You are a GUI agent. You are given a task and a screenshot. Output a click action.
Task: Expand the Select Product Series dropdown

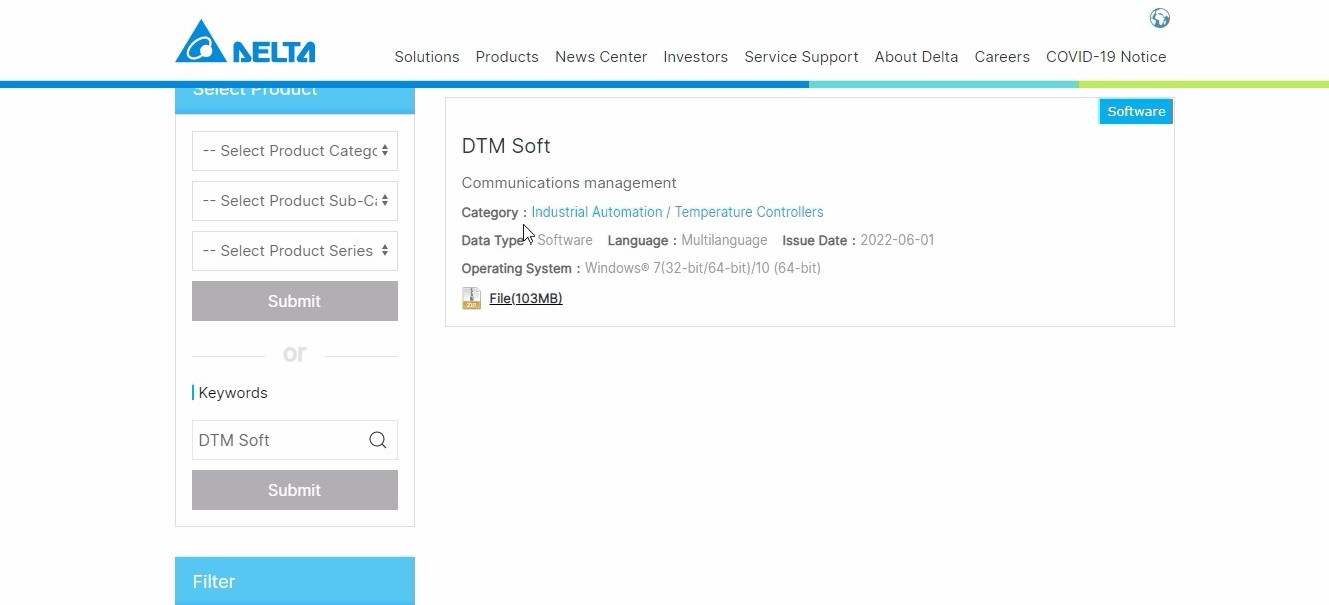295,251
